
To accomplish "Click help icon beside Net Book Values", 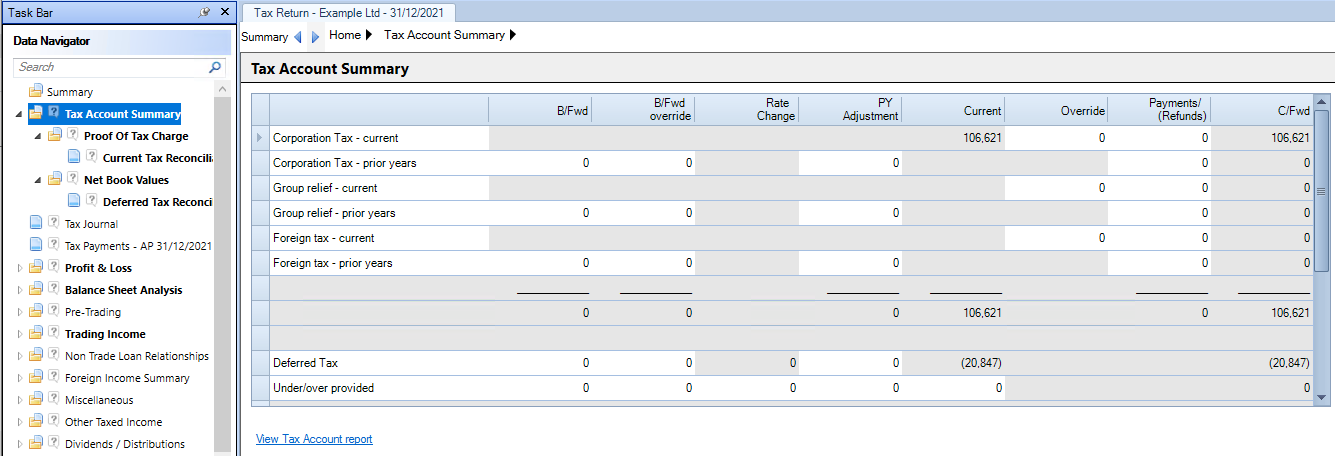I will click(x=72, y=179).
